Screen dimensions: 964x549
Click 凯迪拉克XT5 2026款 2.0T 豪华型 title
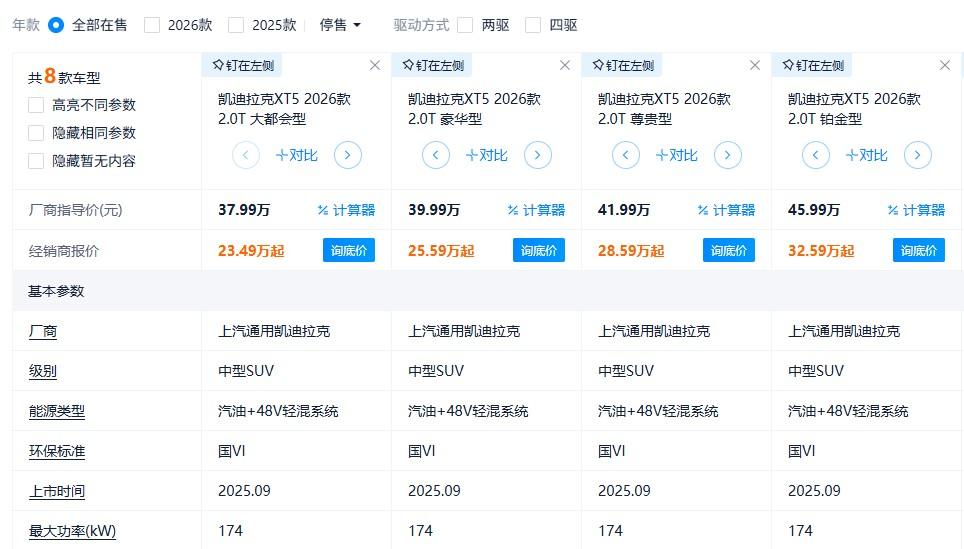pos(475,109)
